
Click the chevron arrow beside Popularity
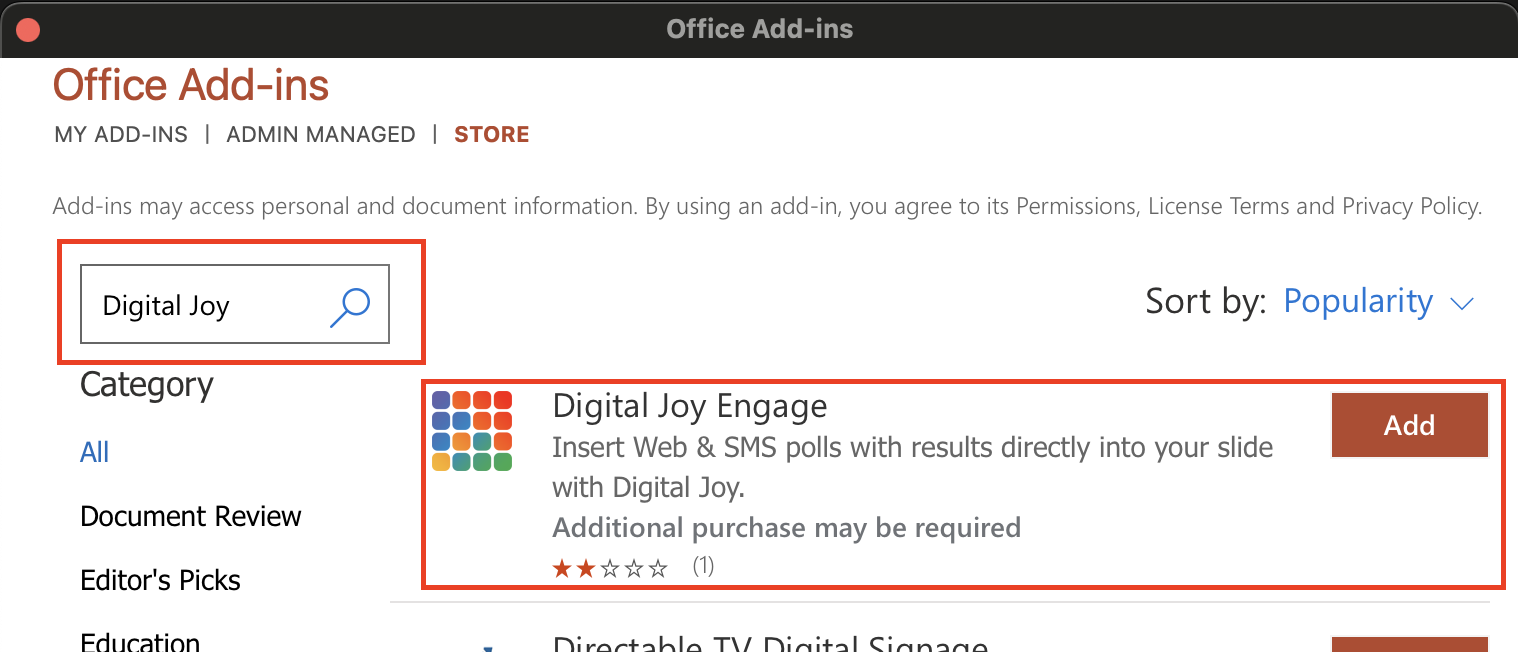[x=1462, y=304]
